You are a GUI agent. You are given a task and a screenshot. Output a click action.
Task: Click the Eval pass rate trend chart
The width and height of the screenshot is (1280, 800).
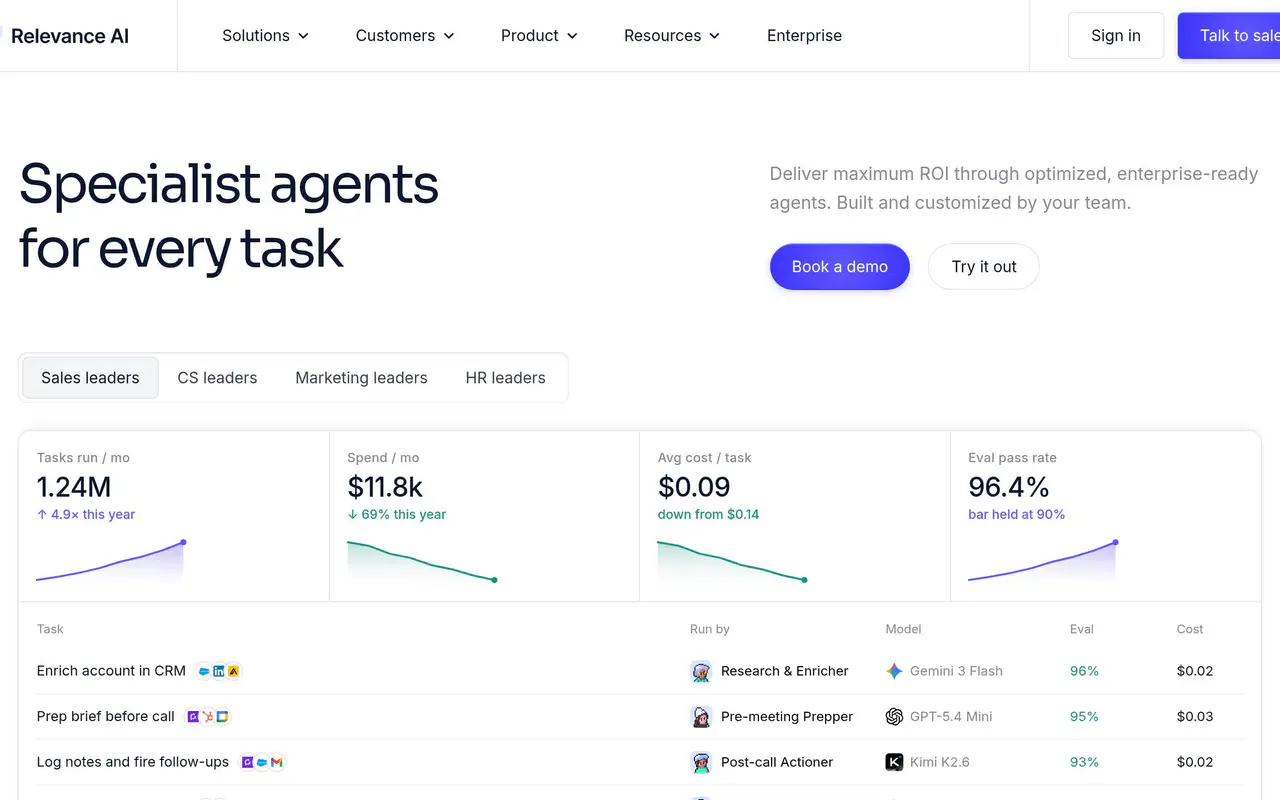(1043, 561)
